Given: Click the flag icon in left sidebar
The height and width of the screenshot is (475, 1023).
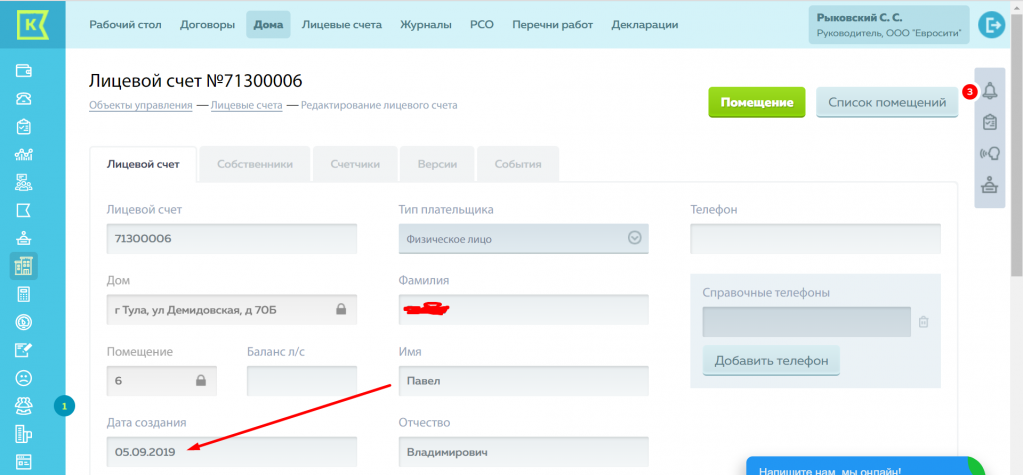Looking at the screenshot, I should click(24, 210).
